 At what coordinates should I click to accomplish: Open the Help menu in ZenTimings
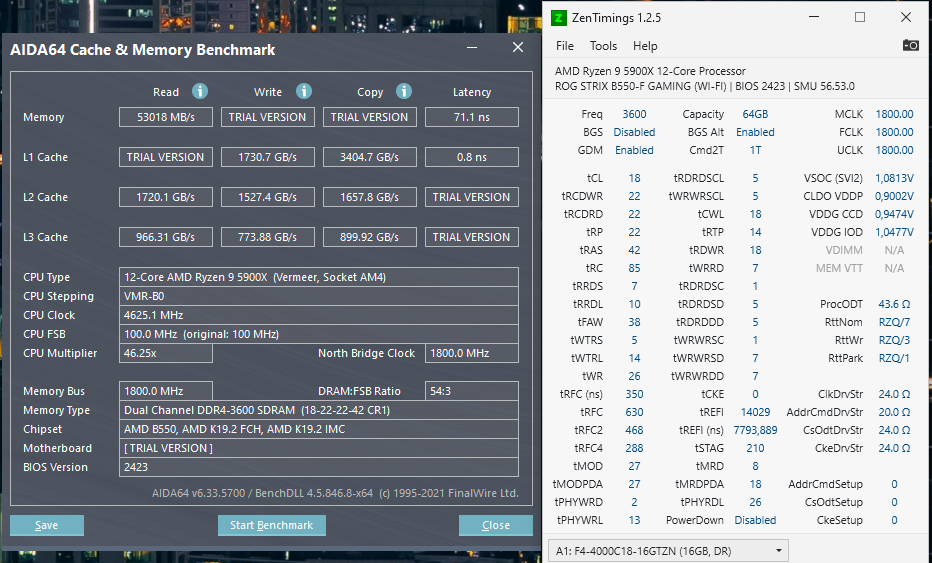tap(645, 46)
